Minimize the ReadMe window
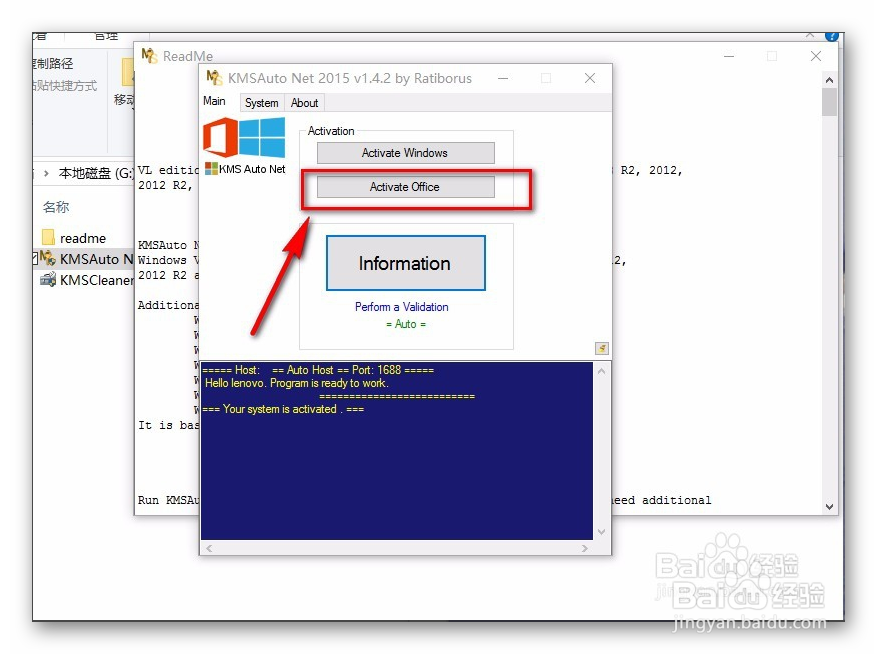The image size is (877, 654). pyautogui.click(x=729, y=56)
